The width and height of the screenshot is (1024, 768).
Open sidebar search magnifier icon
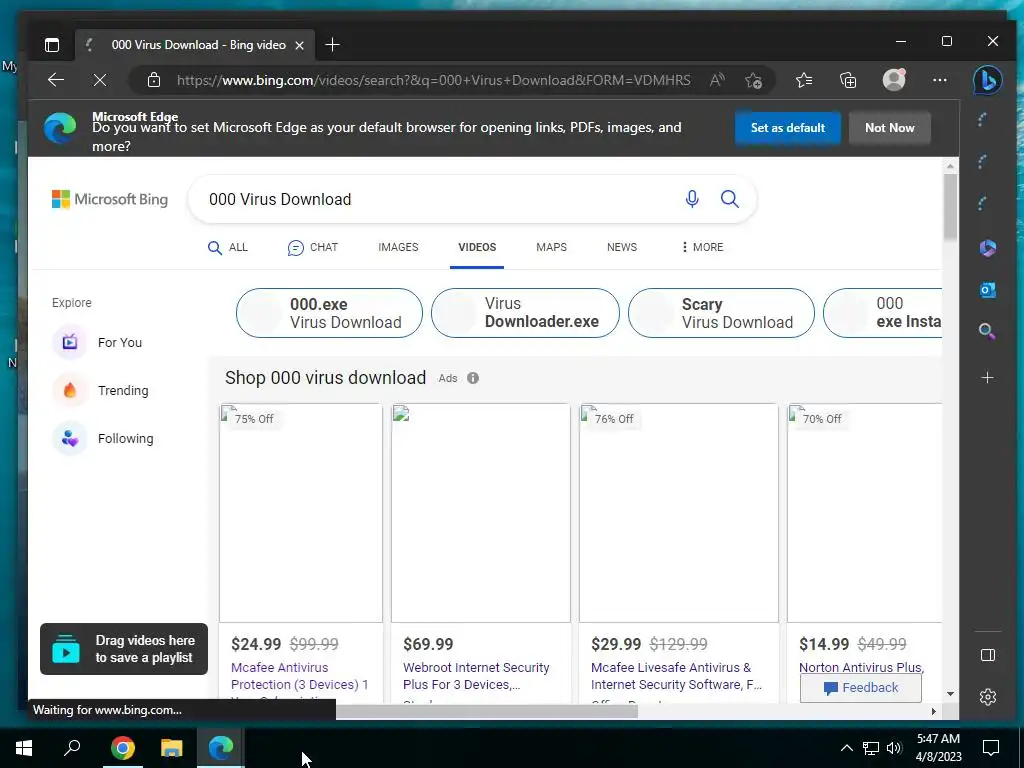coord(987,332)
